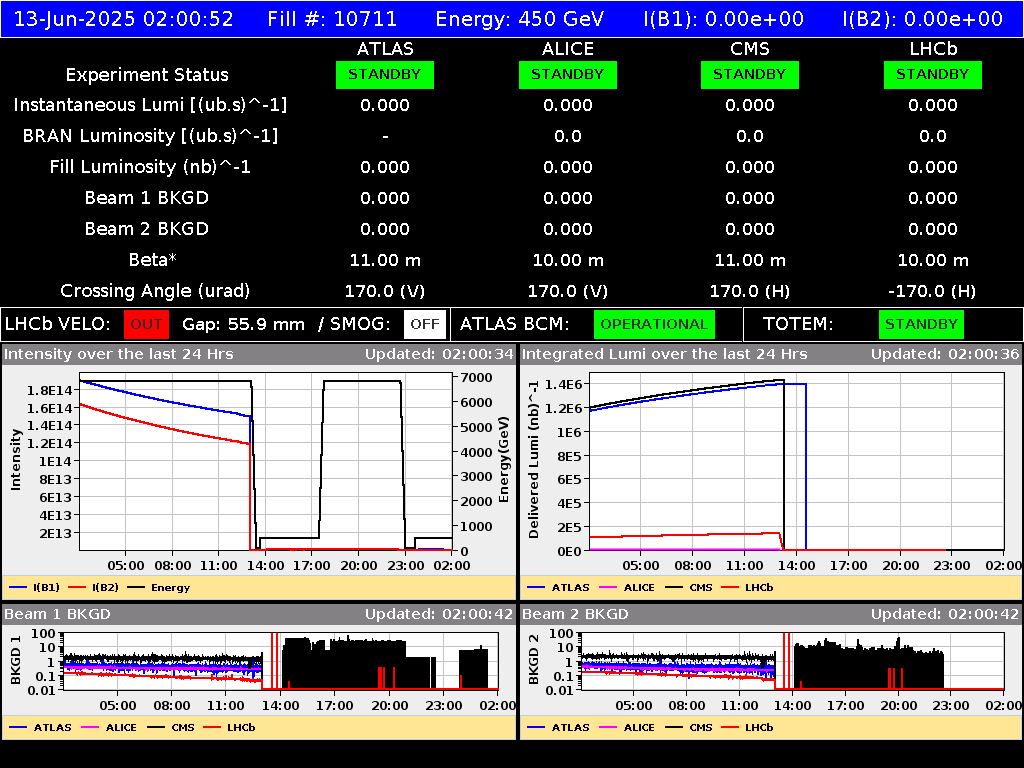The width and height of the screenshot is (1024, 768).
Task: Click the CMS STANDBY status indicator
Action: pyautogui.click(x=750, y=75)
